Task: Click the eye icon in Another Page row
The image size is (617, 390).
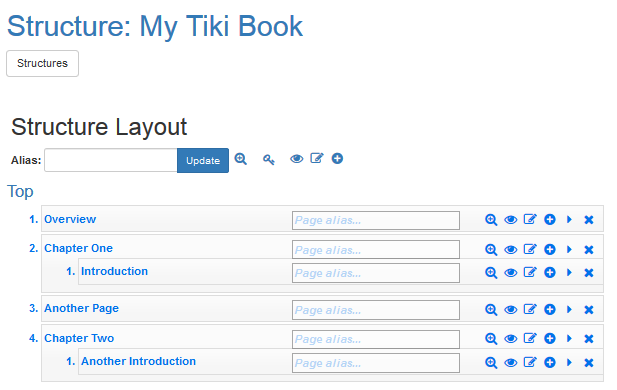Action: [x=510, y=310]
